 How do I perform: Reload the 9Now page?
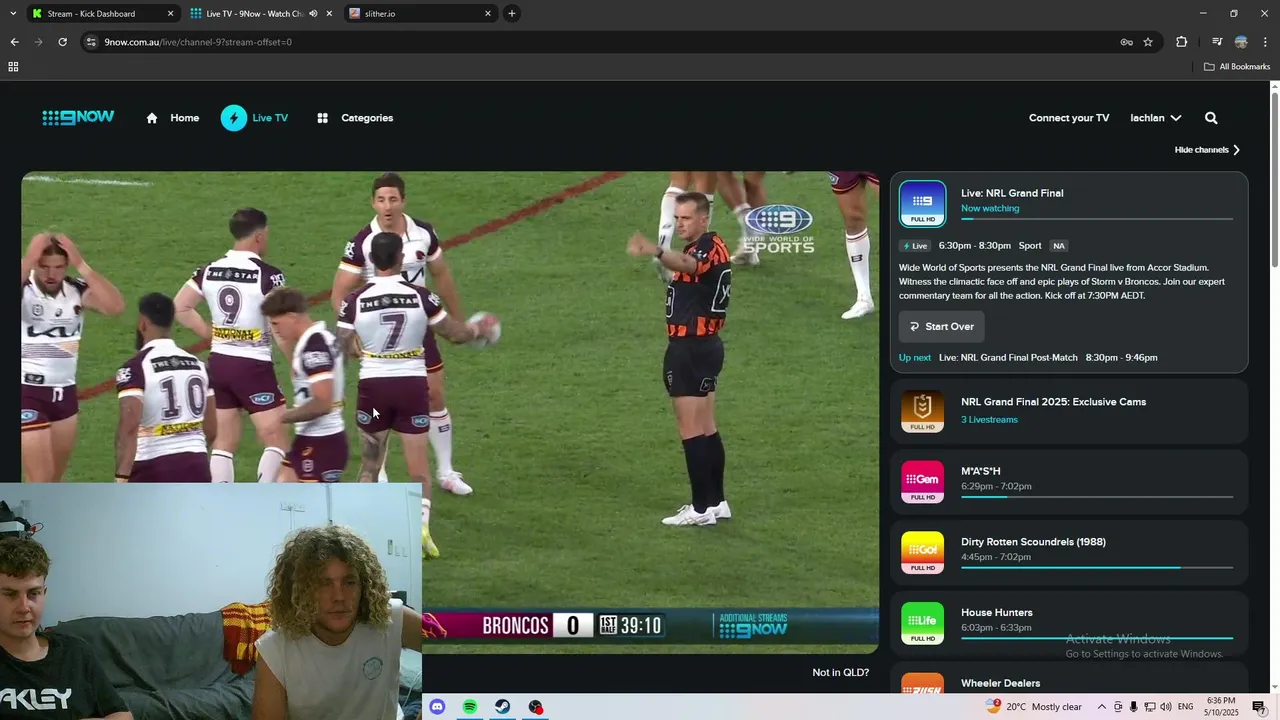point(62,42)
